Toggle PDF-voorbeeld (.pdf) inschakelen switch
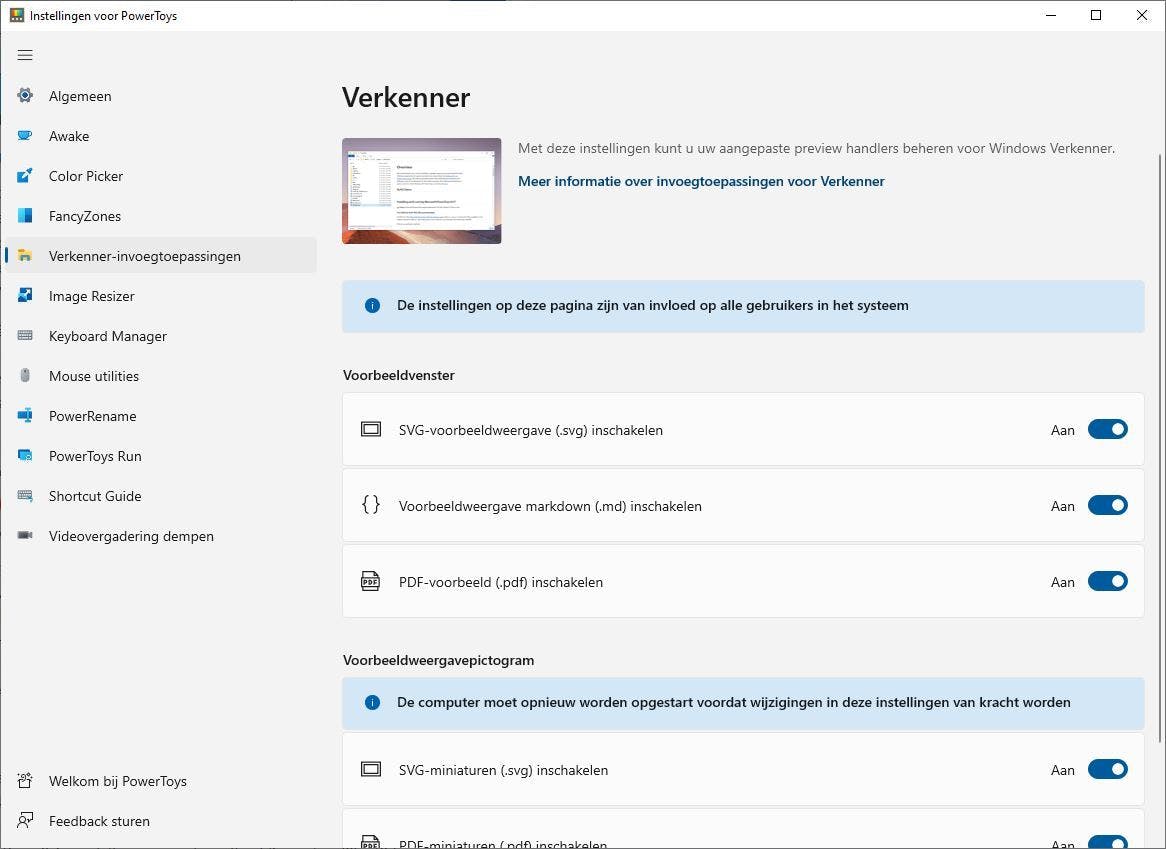 click(x=1107, y=582)
